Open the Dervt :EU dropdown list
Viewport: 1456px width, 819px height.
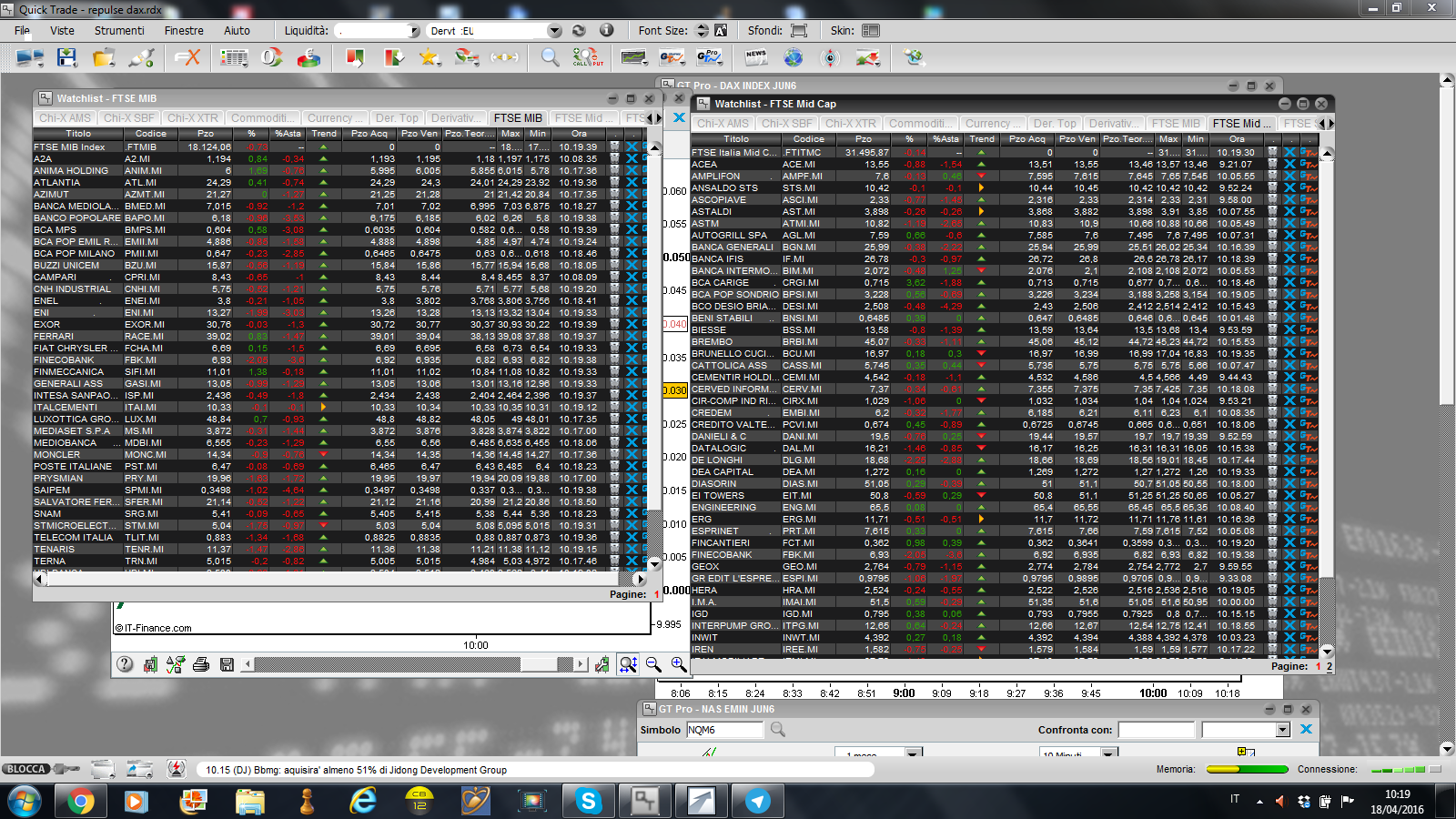554,31
